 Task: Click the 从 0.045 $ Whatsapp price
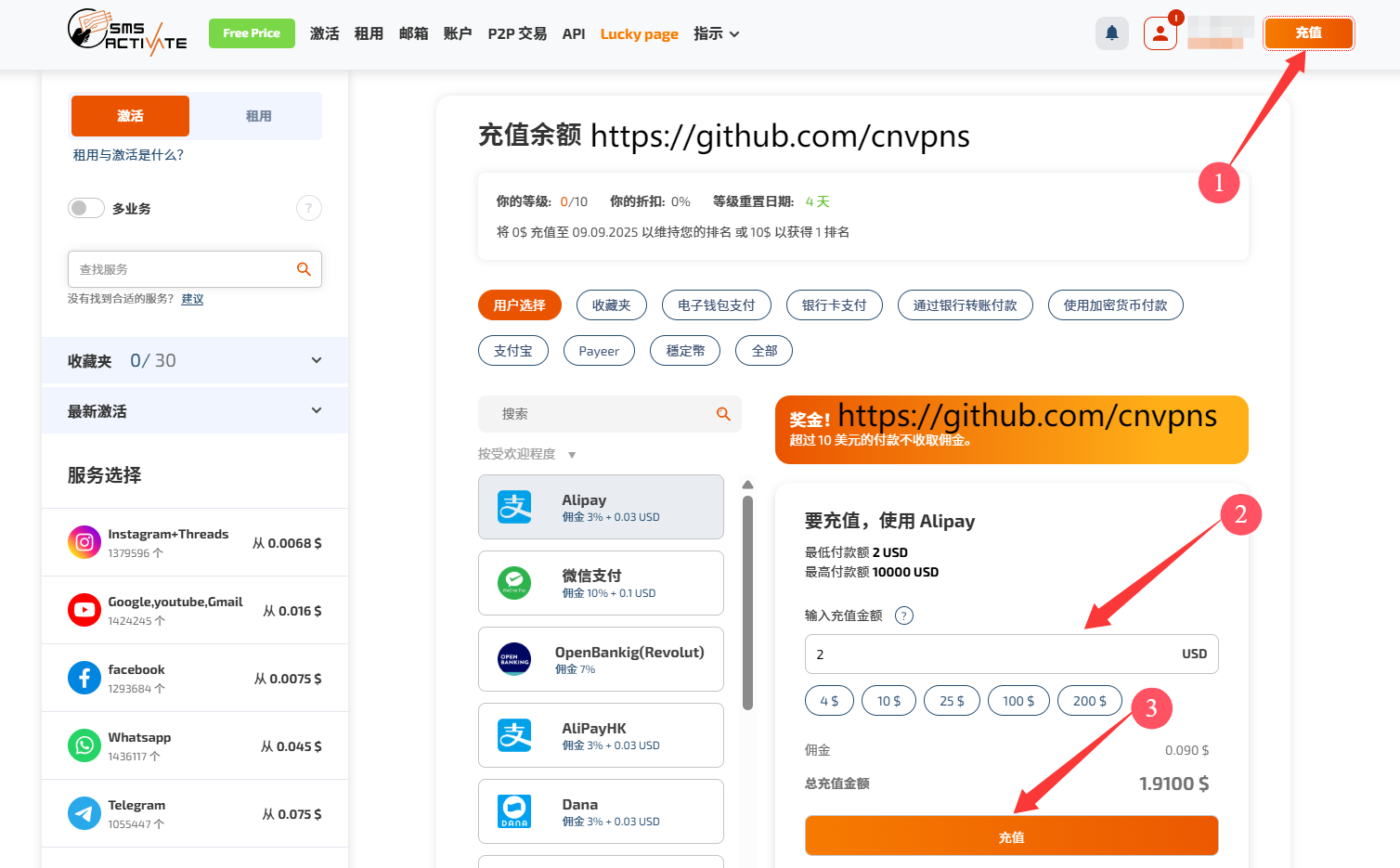[x=292, y=746]
